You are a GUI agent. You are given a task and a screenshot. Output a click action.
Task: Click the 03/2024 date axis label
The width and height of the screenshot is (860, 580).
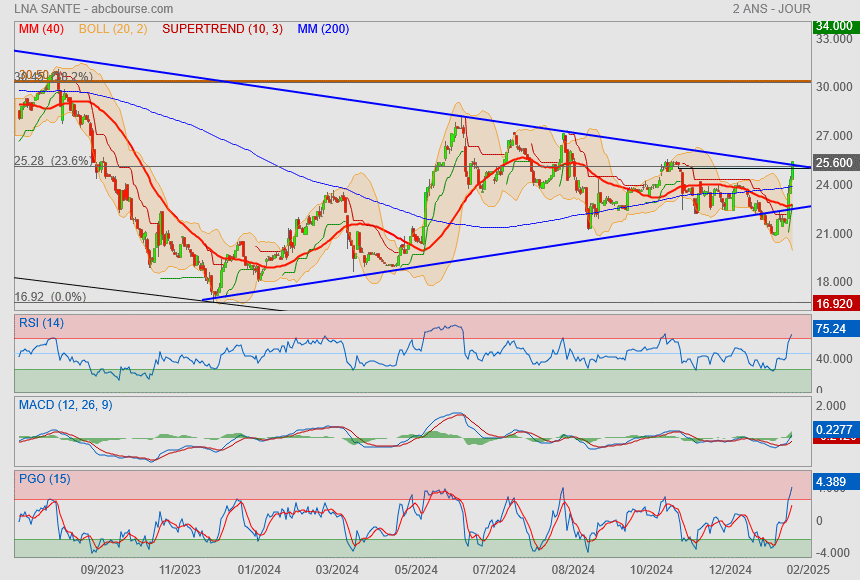pyautogui.click(x=337, y=570)
